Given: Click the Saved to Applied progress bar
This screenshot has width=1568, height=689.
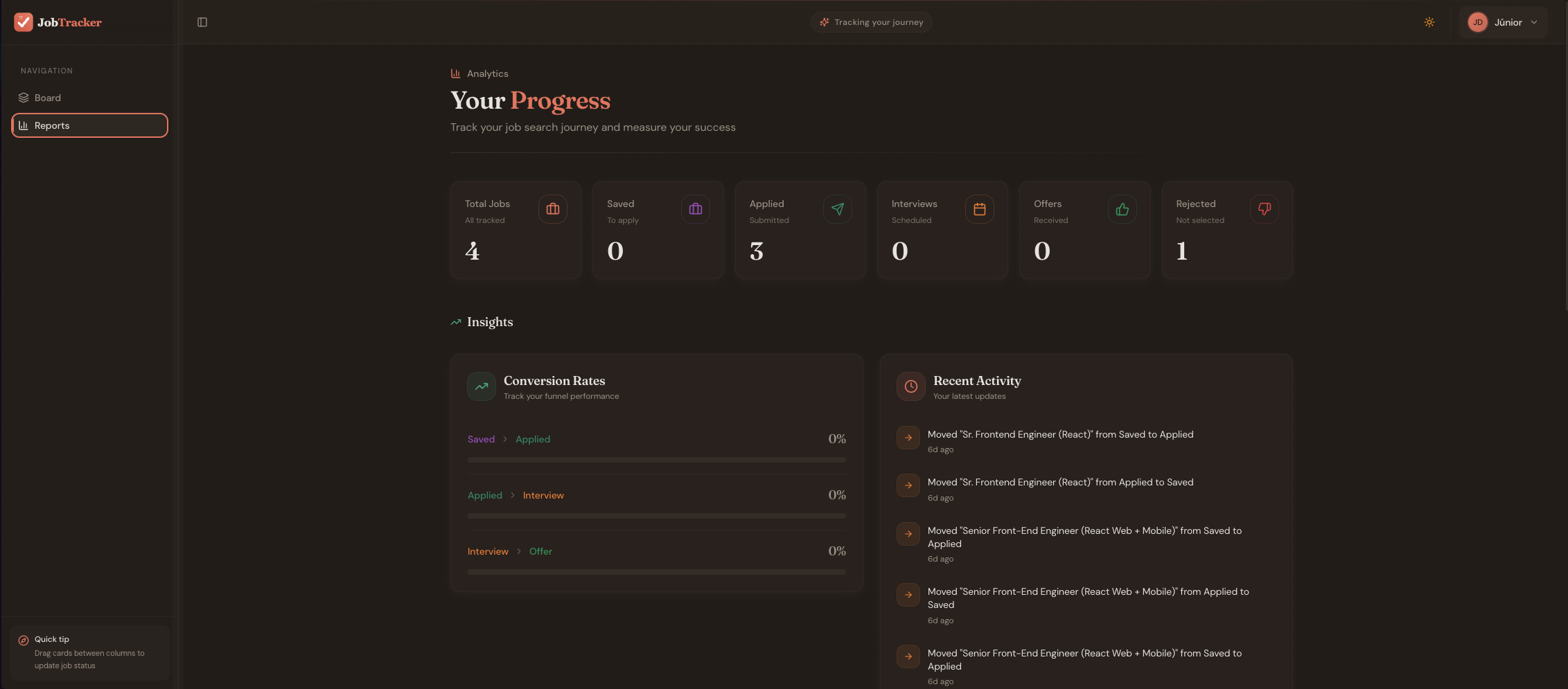Looking at the screenshot, I should (656, 459).
